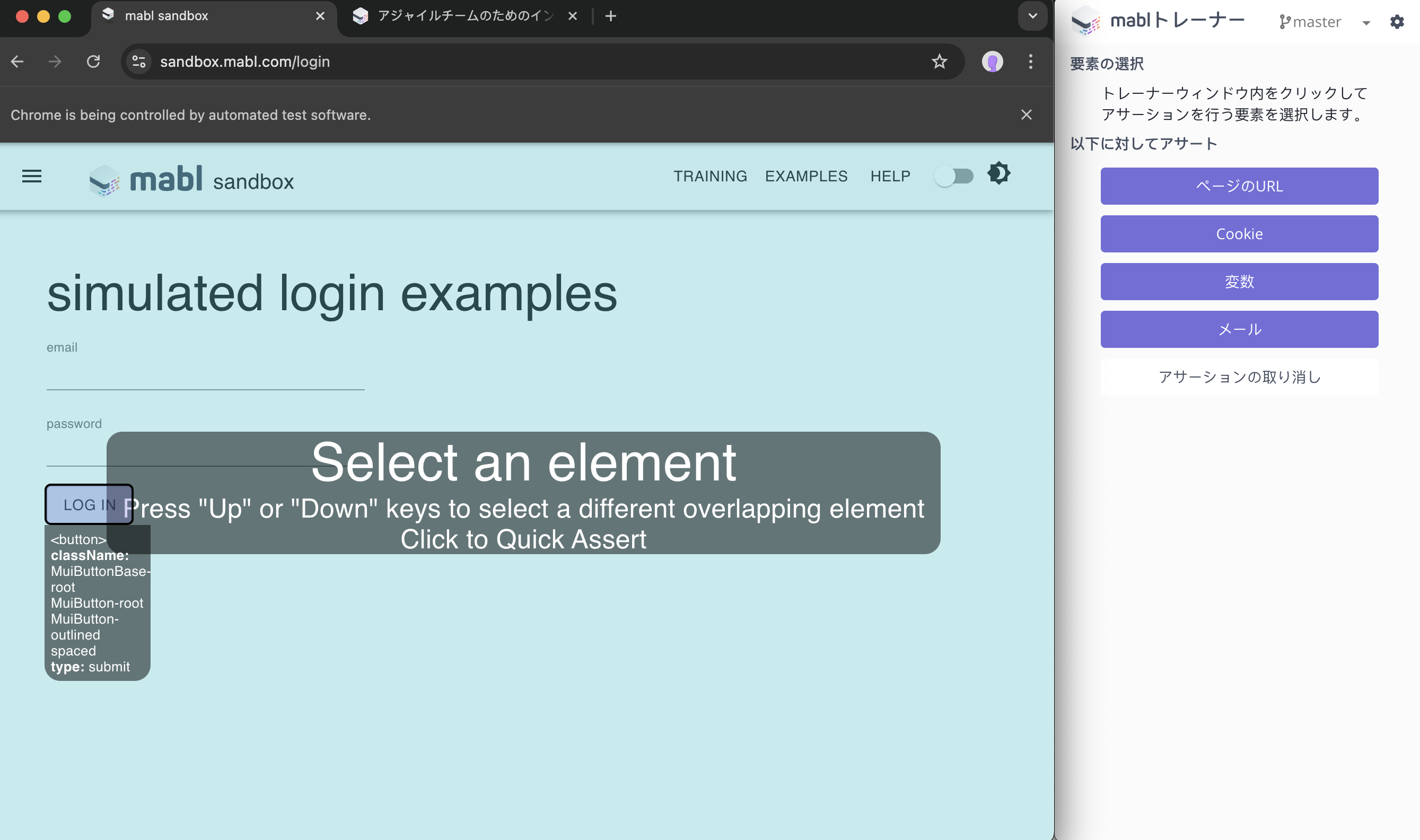Toggle the dark mode switch
Viewport: 1420px width, 840px height.
point(954,176)
